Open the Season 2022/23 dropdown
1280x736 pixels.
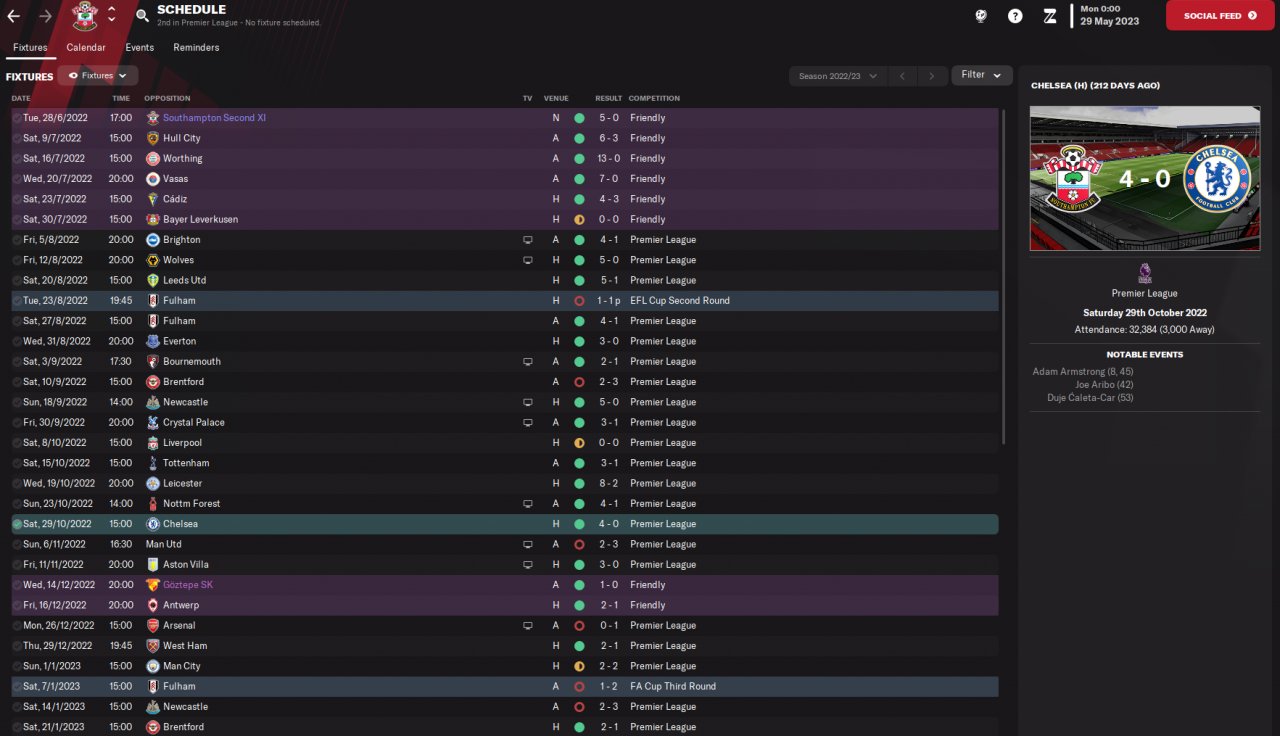click(837, 76)
